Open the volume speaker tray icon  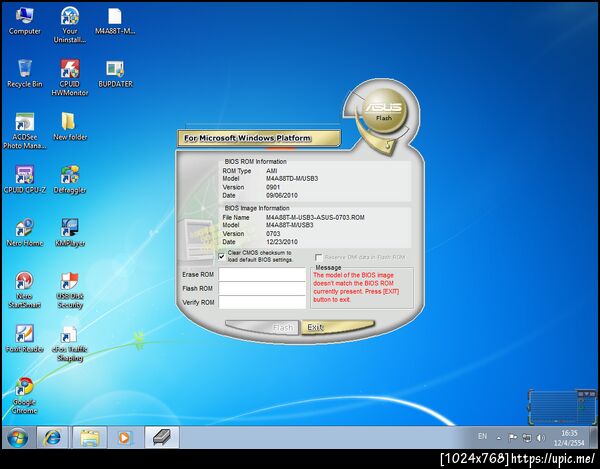(x=540, y=438)
